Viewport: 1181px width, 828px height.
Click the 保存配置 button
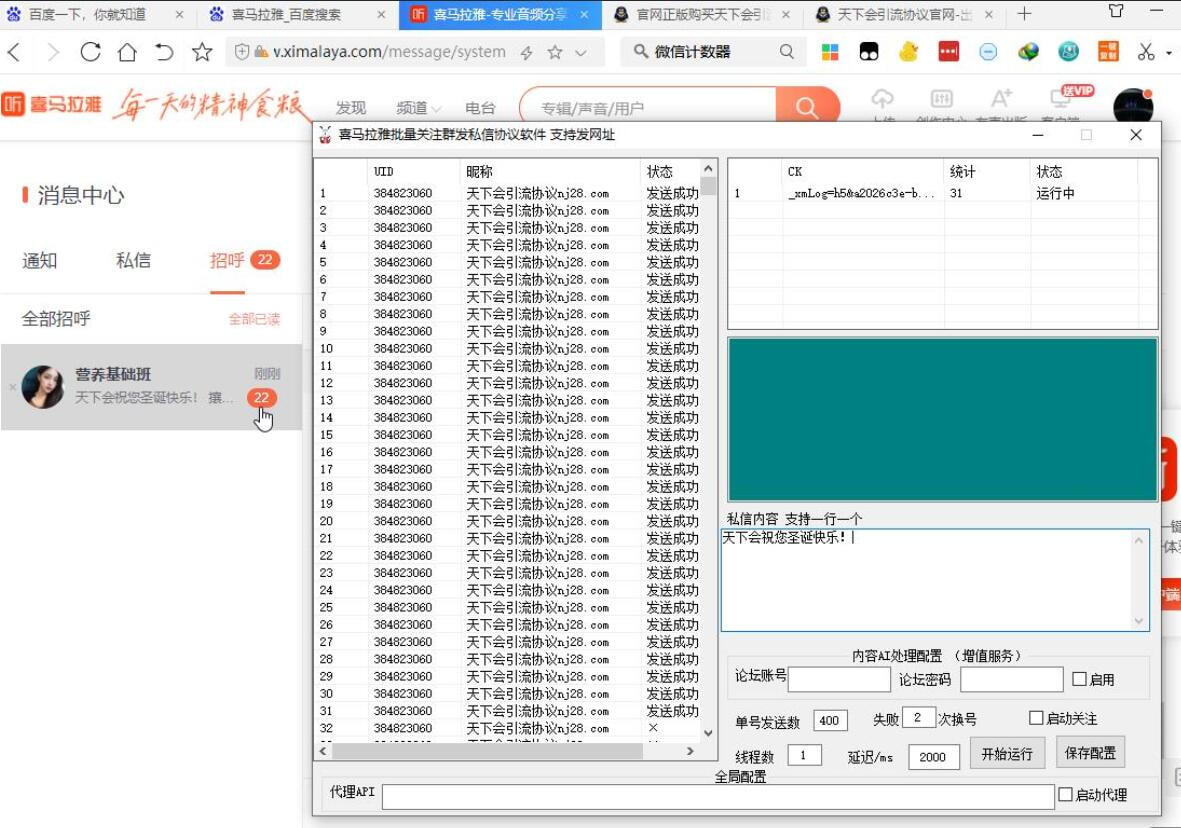point(1090,753)
